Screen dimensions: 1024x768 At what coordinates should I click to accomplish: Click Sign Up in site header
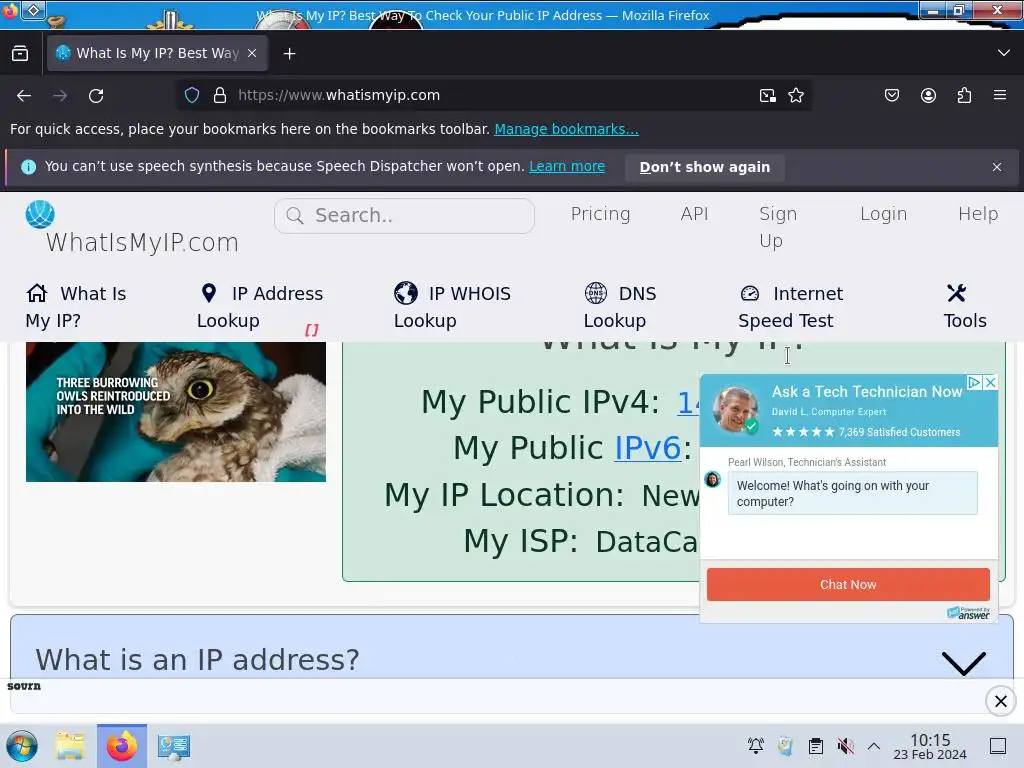coord(778,227)
